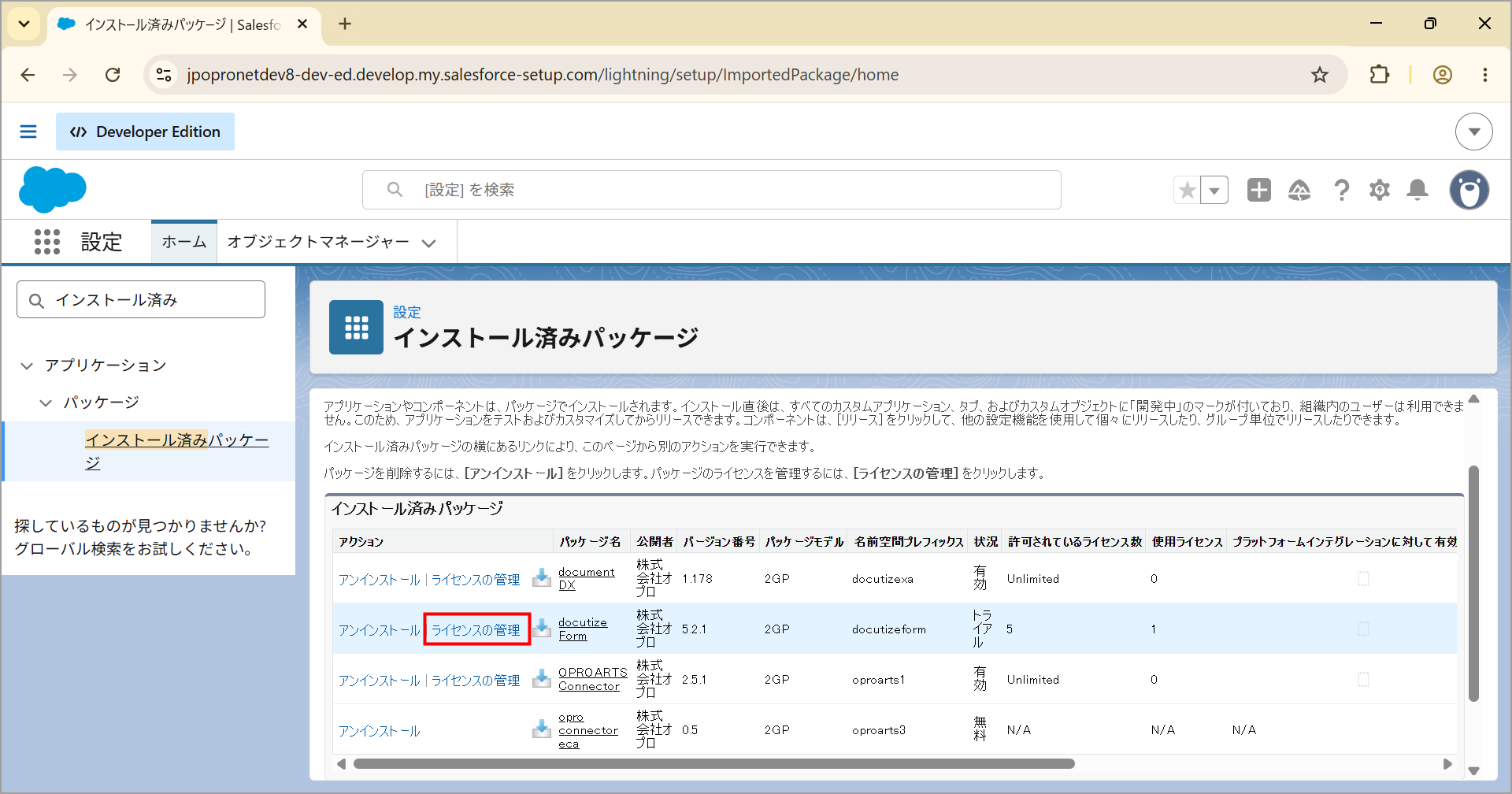Click the favorites star icon
This screenshot has width=1512, height=794.
(1188, 190)
